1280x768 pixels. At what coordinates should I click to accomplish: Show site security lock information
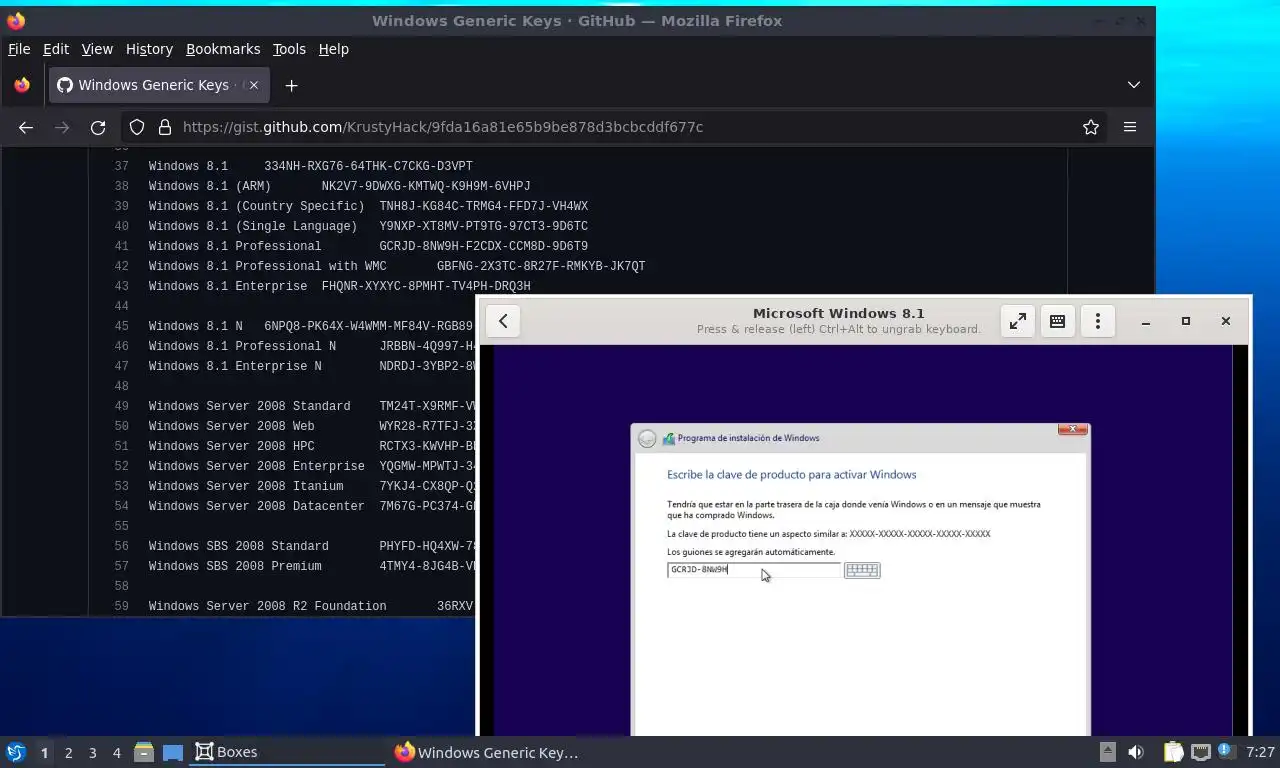[164, 127]
